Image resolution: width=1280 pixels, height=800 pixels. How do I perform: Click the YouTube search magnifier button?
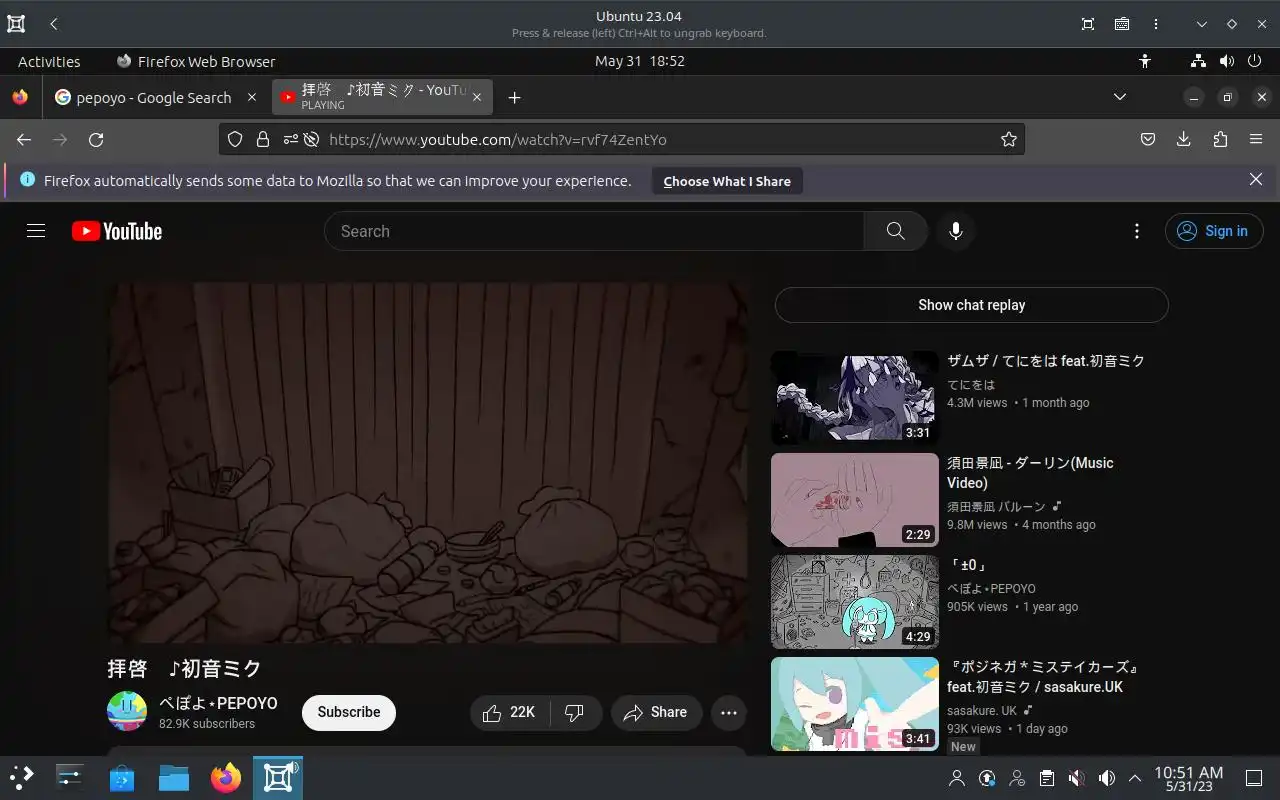[896, 231]
